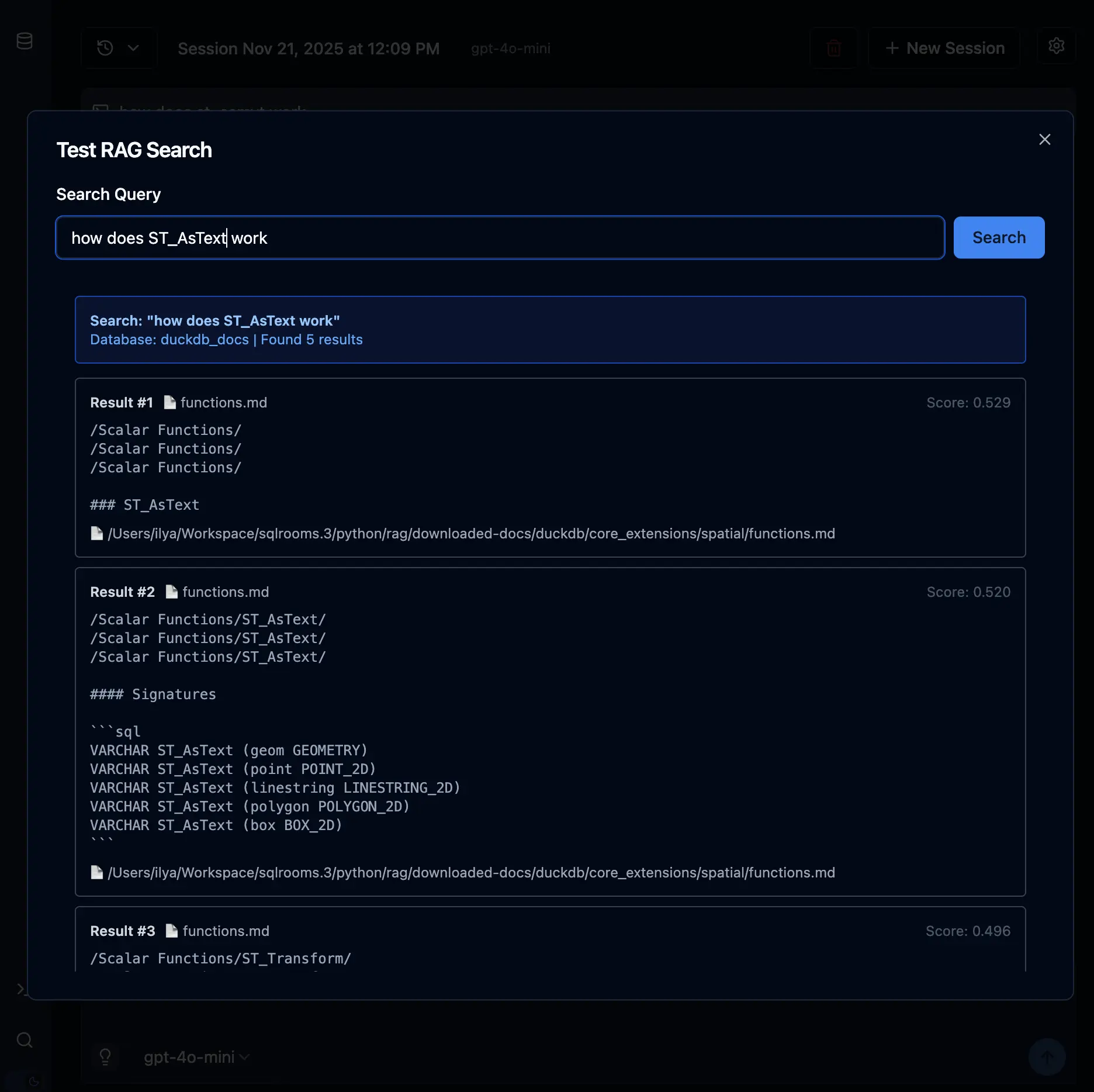Select the session titled Nov 21, 2025
This screenshot has width=1094, height=1092.
tap(309, 49)
